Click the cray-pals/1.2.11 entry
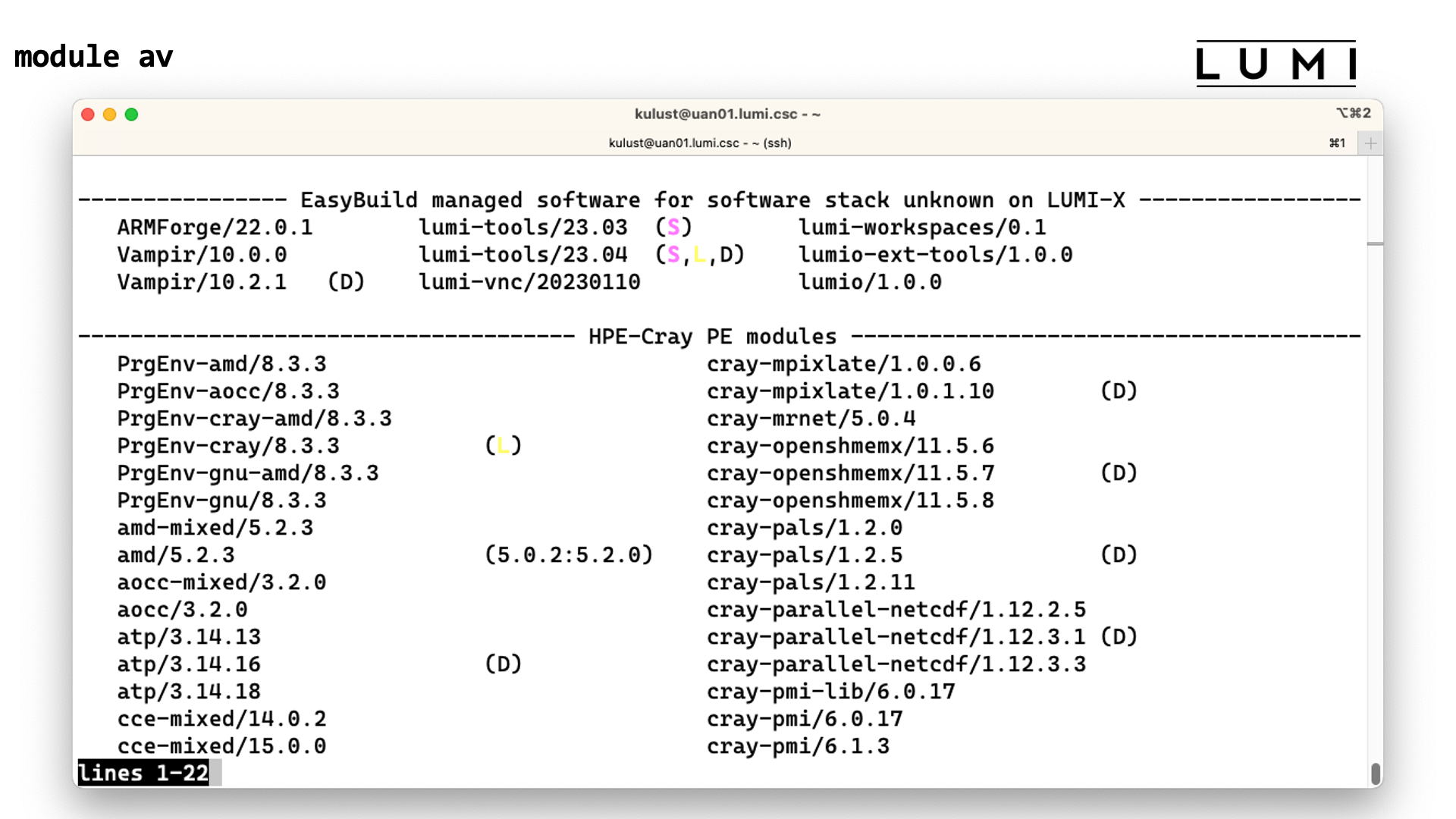Viewport: 1456px width, 819px height. tap(811, 582)
